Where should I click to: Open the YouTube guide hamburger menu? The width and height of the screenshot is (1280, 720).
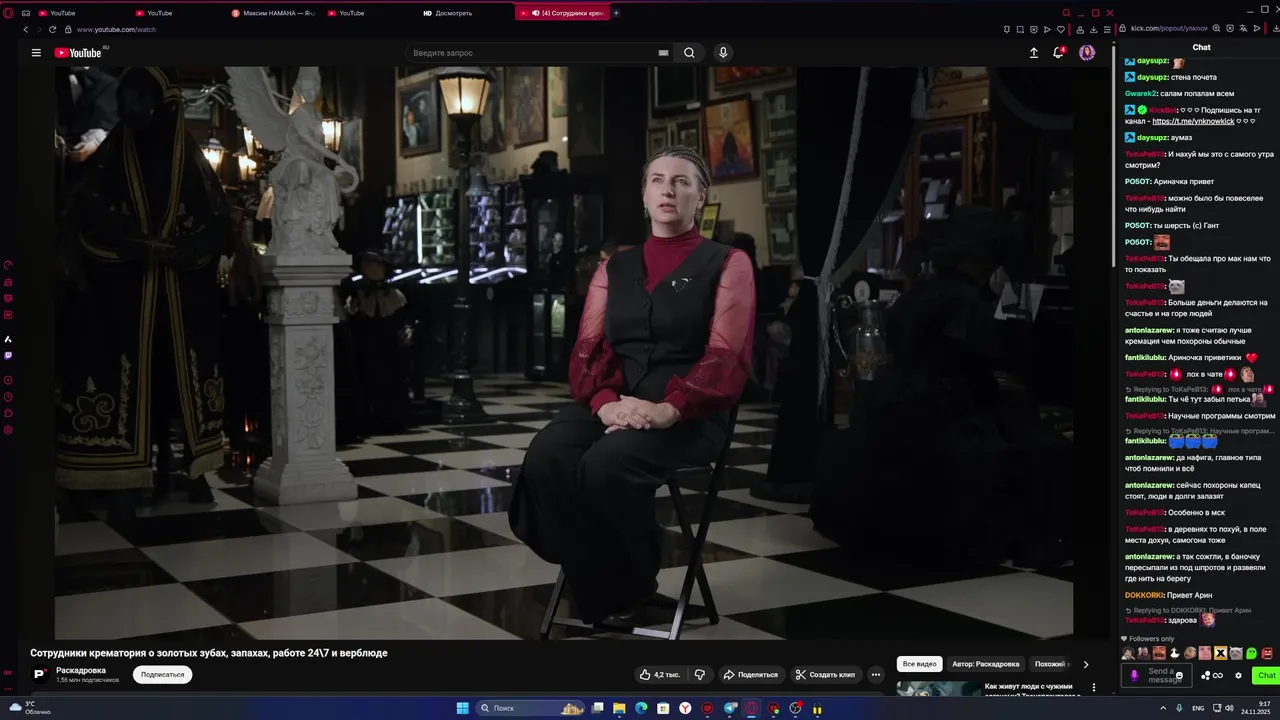(36, 53)
